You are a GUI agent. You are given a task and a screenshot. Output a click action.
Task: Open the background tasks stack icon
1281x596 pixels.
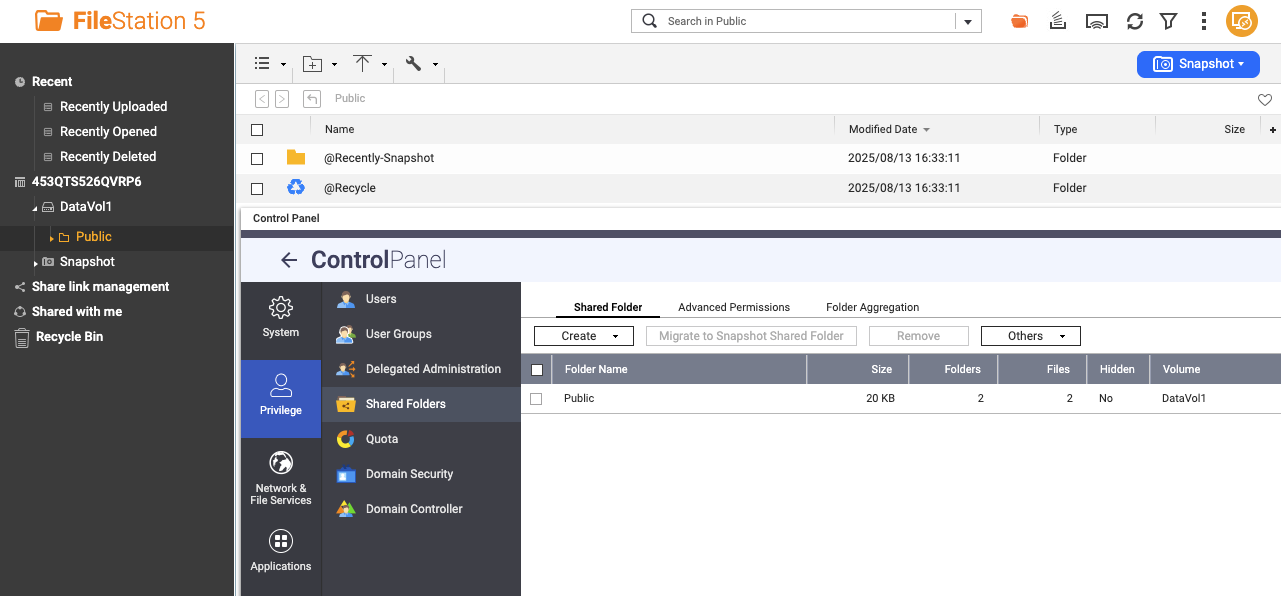click(1058, 21)
